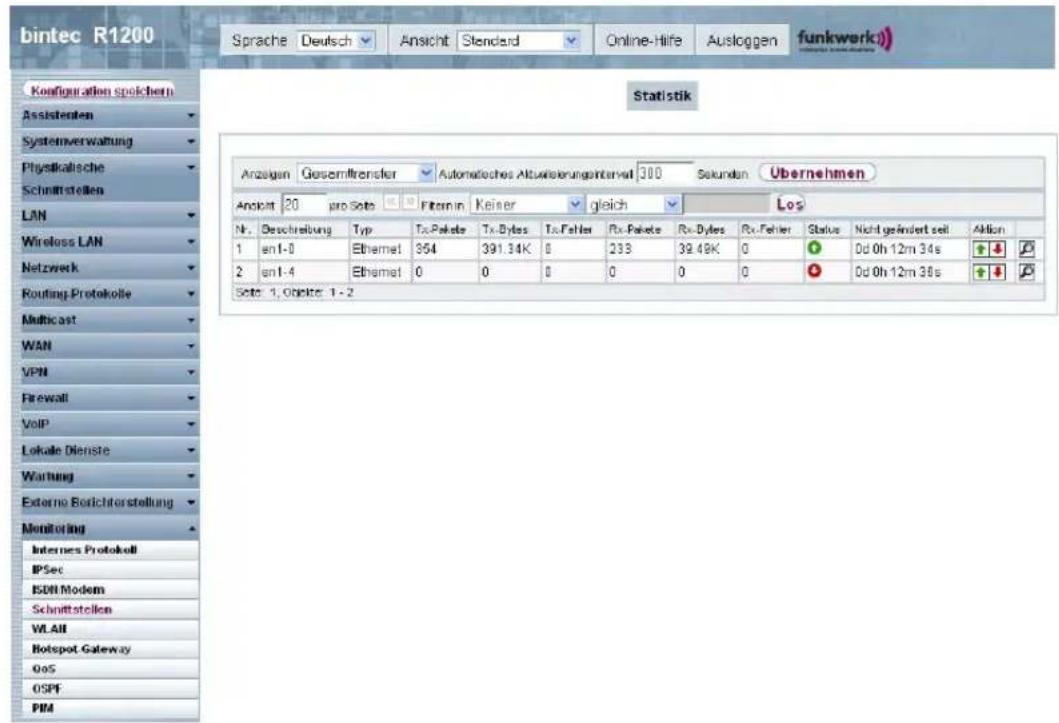Viewport: 1059px width, 723px height.
Task: Click the Übernehmen button
Action: 817,173
